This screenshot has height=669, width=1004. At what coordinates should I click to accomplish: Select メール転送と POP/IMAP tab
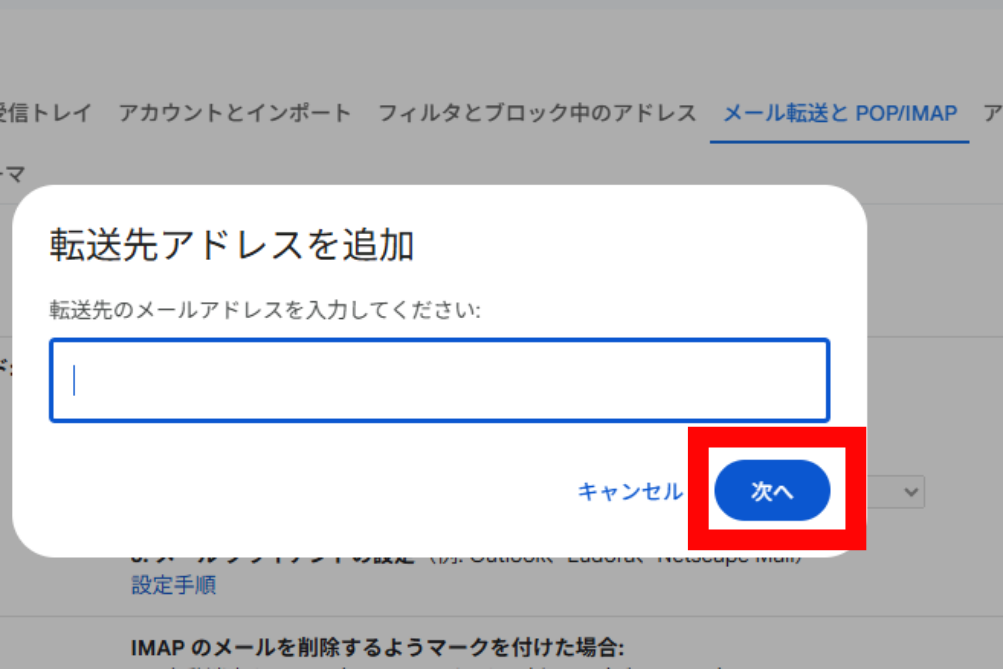(x=840, y=113)
